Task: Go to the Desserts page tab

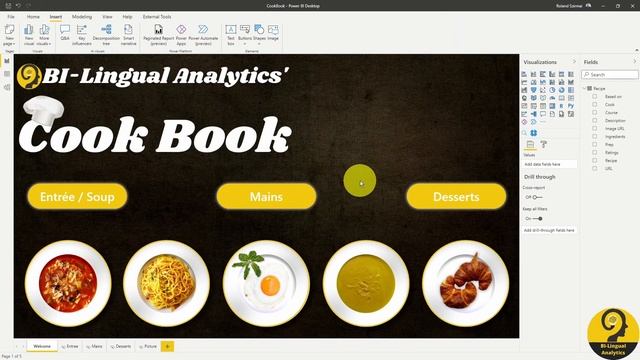Action: pos(121,346)
